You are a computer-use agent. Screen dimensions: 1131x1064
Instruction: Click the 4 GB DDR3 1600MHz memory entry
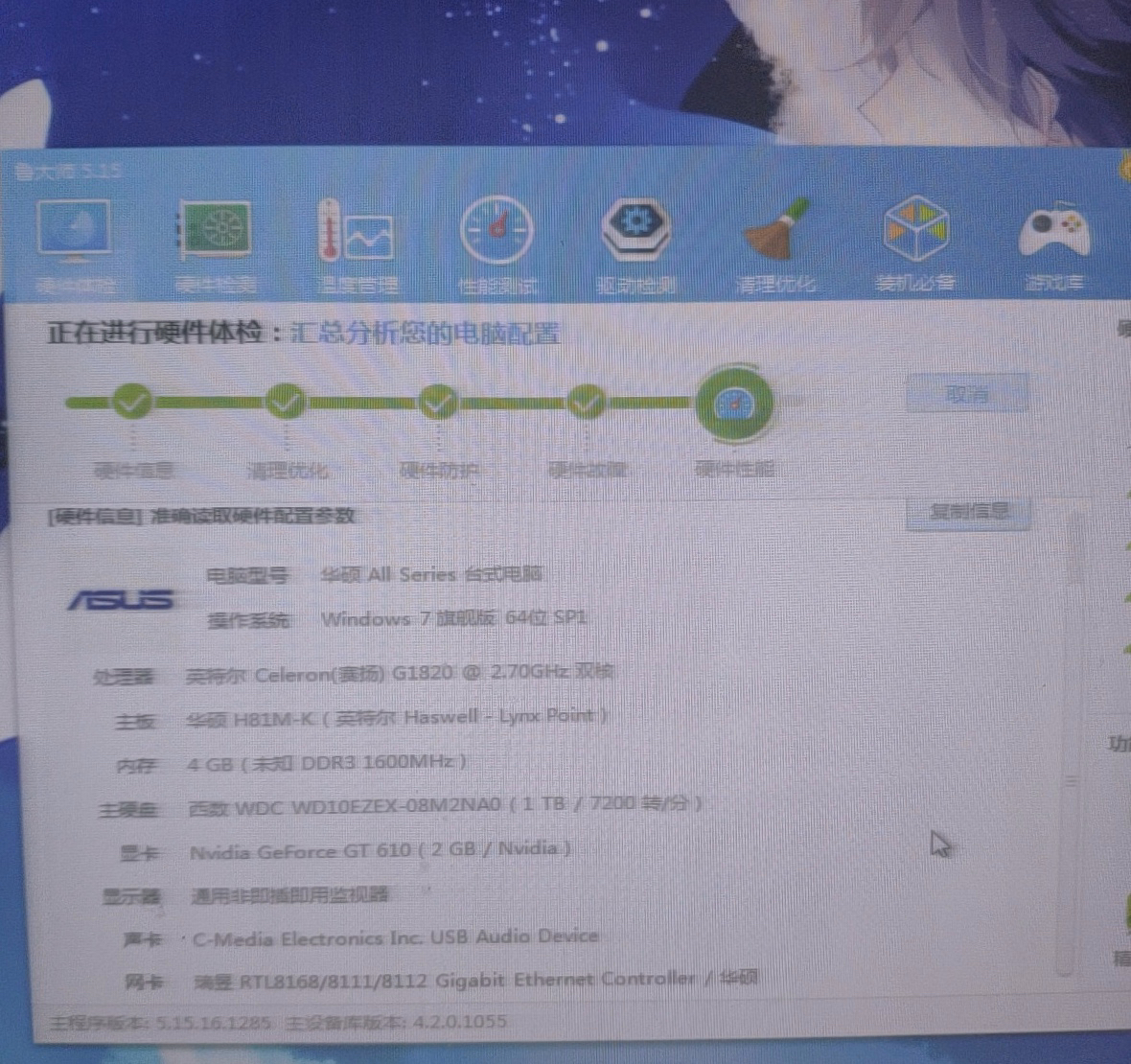click(x=326, y=762)
